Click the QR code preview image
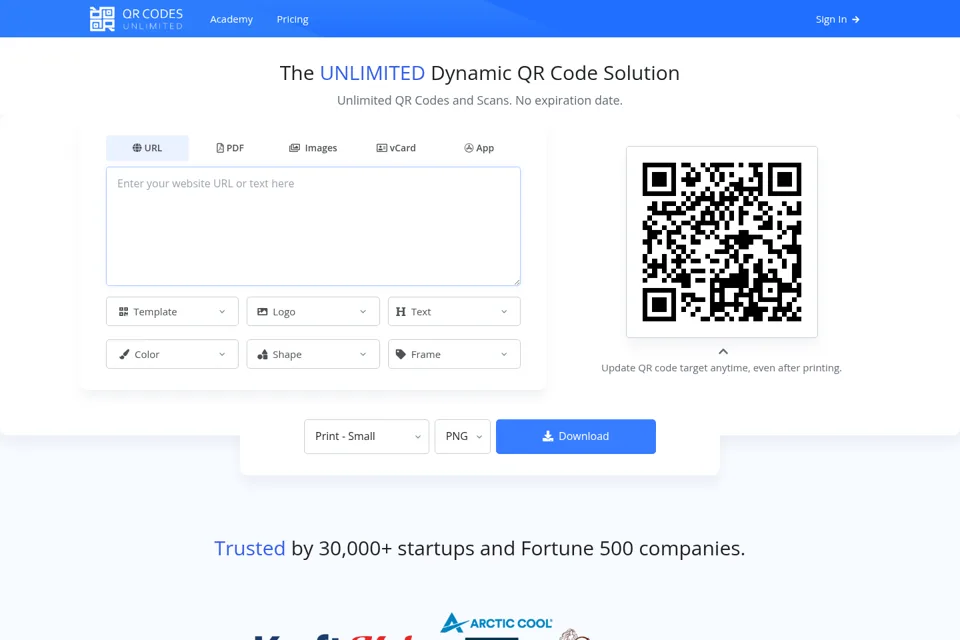The width and height of the screenshot is (960, 640). (x=722, y=242)
